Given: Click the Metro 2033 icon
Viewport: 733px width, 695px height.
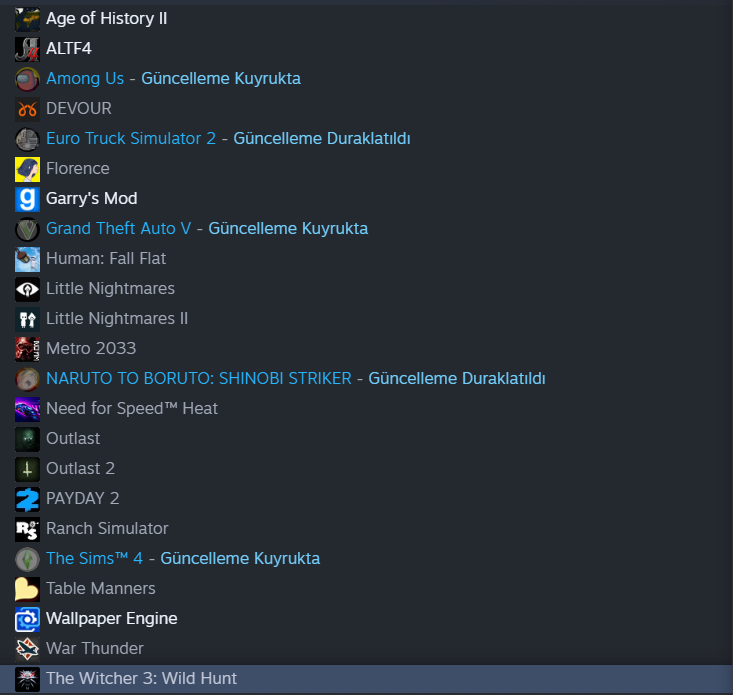Looking at the screenshot, I should (x=27, y=349).
